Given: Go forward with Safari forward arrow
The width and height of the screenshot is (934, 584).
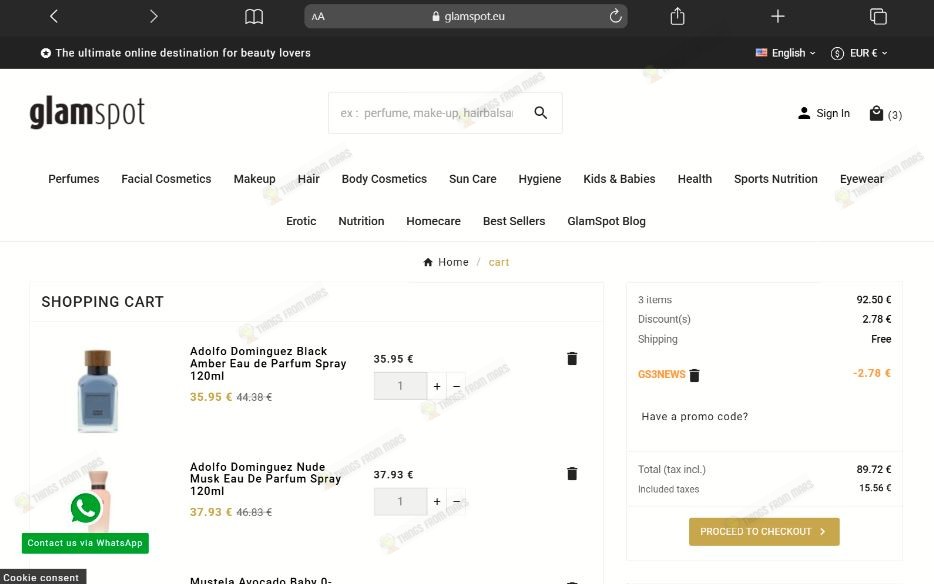Looking at the screenshot, I should (154, 16).
